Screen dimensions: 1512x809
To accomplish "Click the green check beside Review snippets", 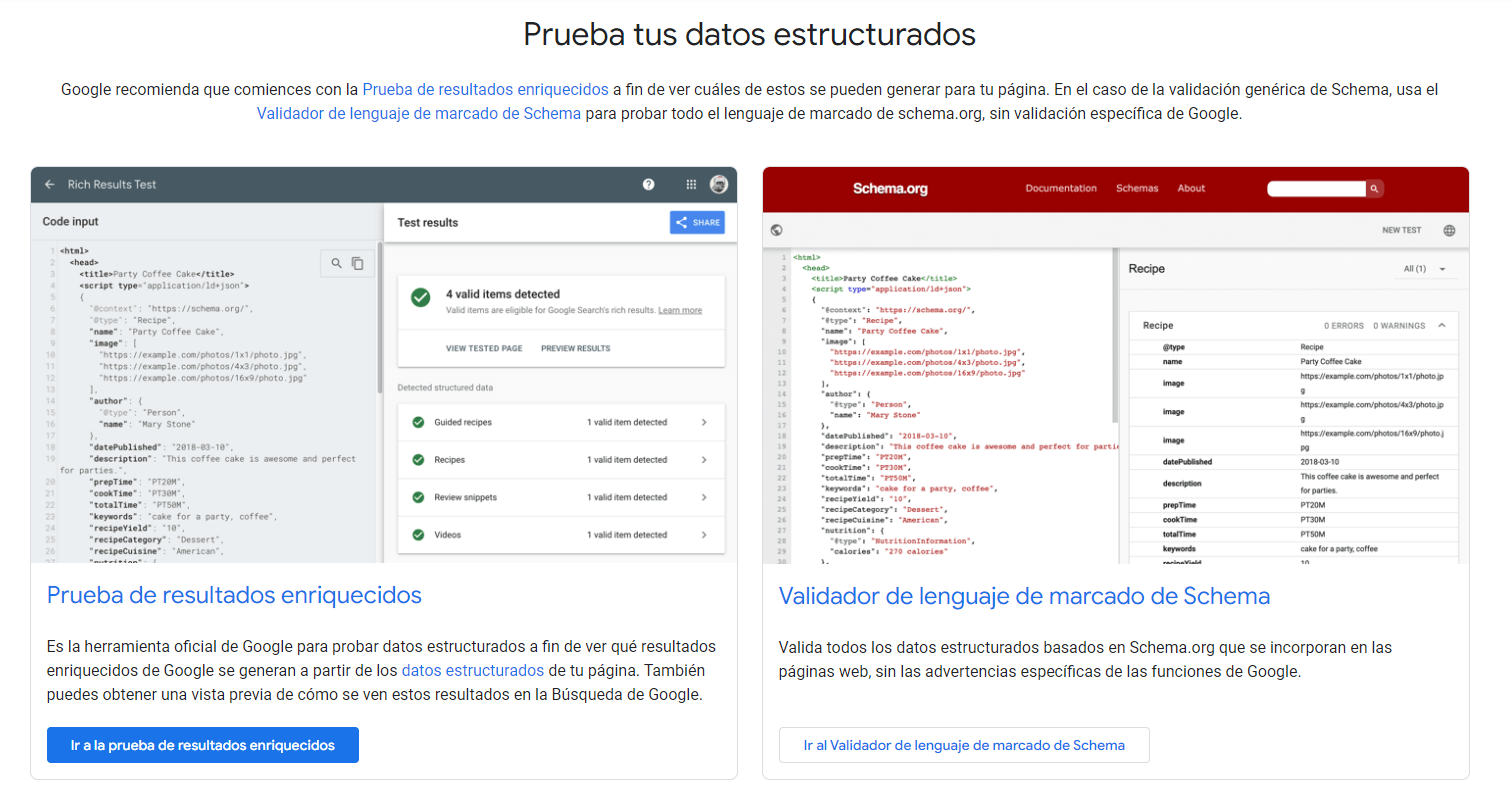I will pyautogui.click(x=418, y=497).
